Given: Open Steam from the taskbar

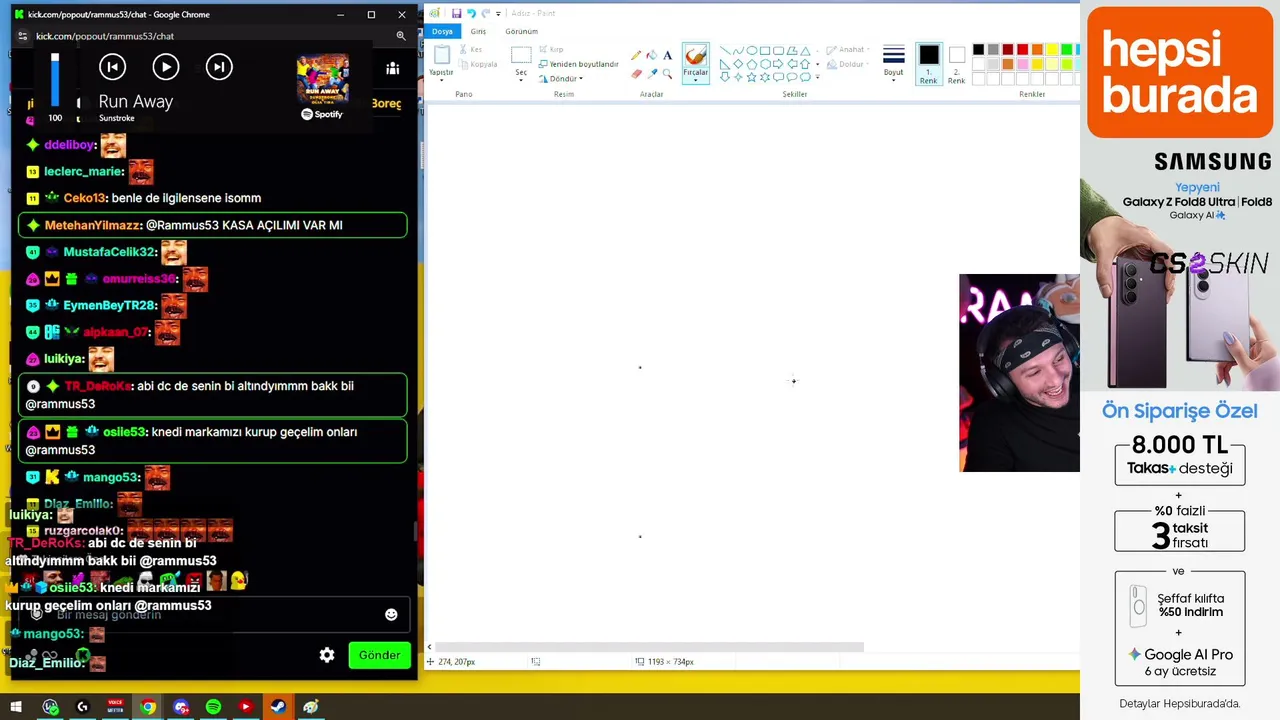Looking at the screenshot, I should pos(278,707).
